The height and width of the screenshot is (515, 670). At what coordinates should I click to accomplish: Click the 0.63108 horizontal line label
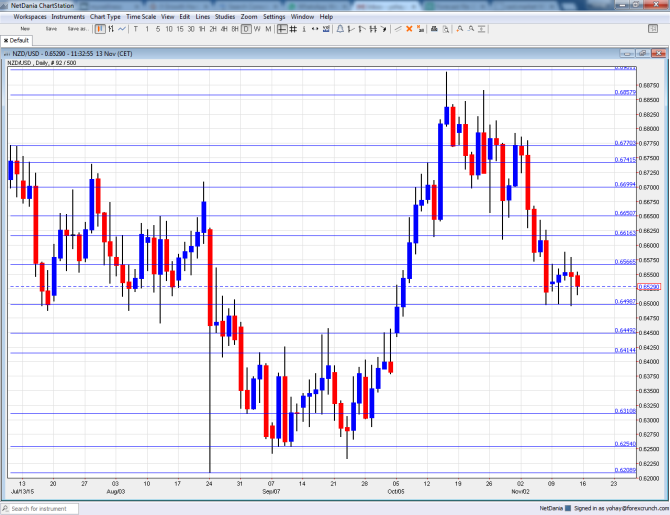click(x=625, y=411)
